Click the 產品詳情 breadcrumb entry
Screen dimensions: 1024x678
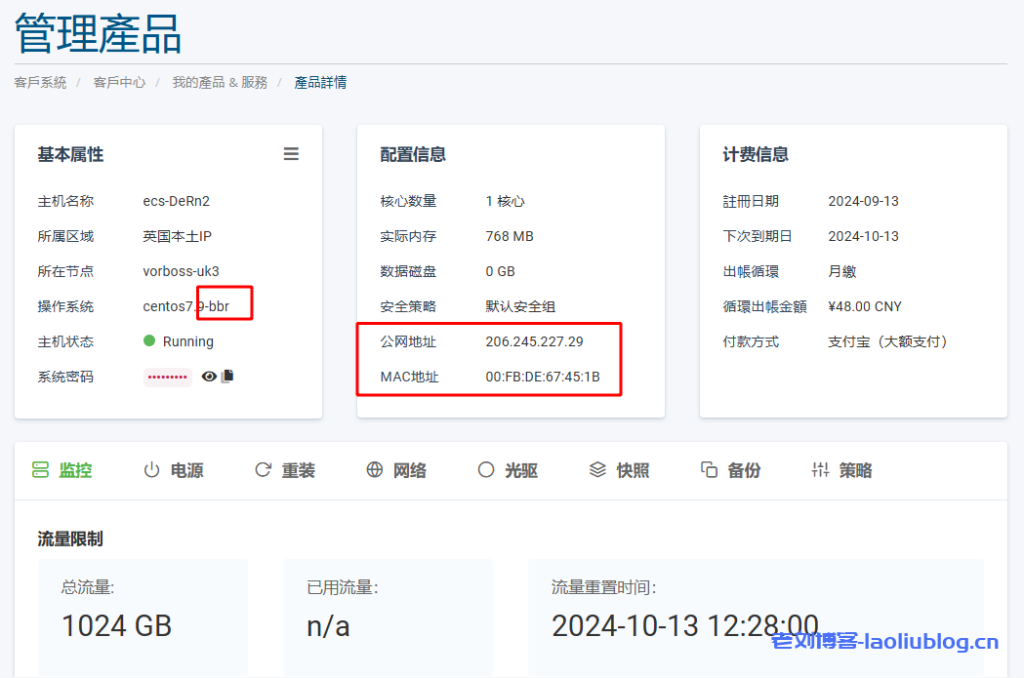click(x=320, y=83)
